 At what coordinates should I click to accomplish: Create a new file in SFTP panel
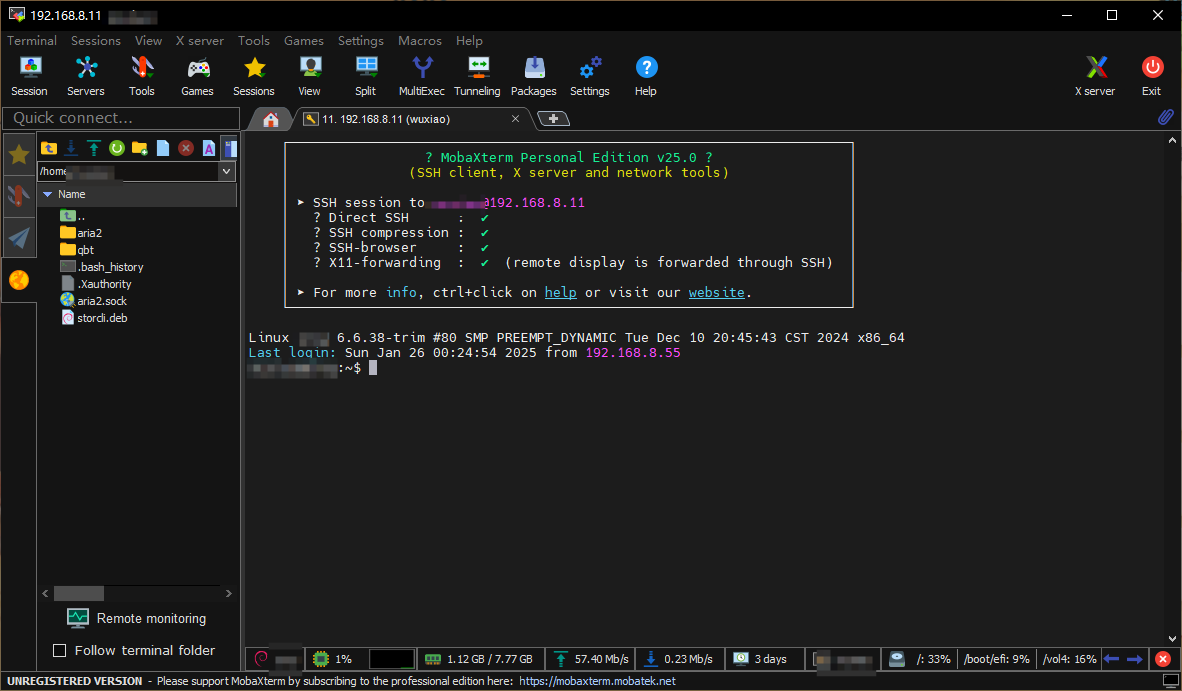tap(163, 148)
